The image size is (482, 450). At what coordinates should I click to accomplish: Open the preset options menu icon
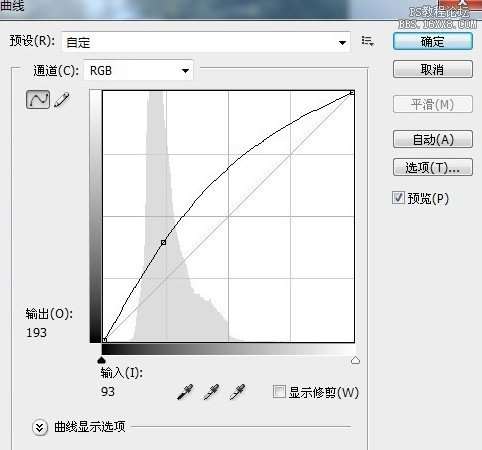(368, 41)
